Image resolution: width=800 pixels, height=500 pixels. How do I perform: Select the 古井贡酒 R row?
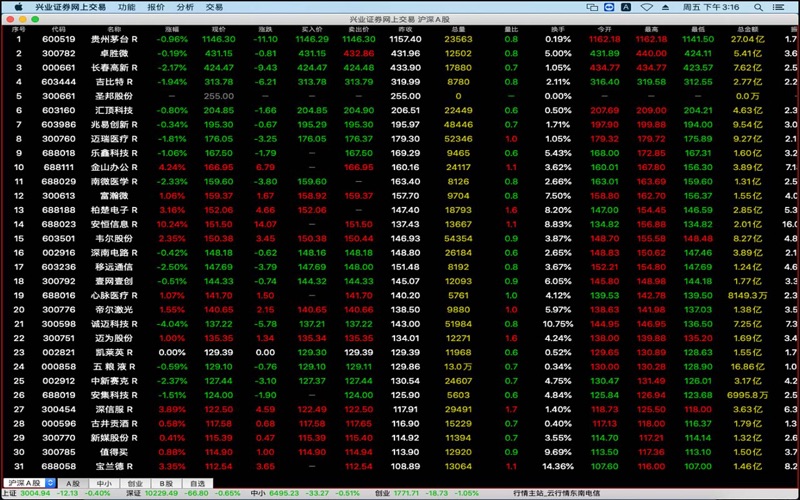point(400,424)
